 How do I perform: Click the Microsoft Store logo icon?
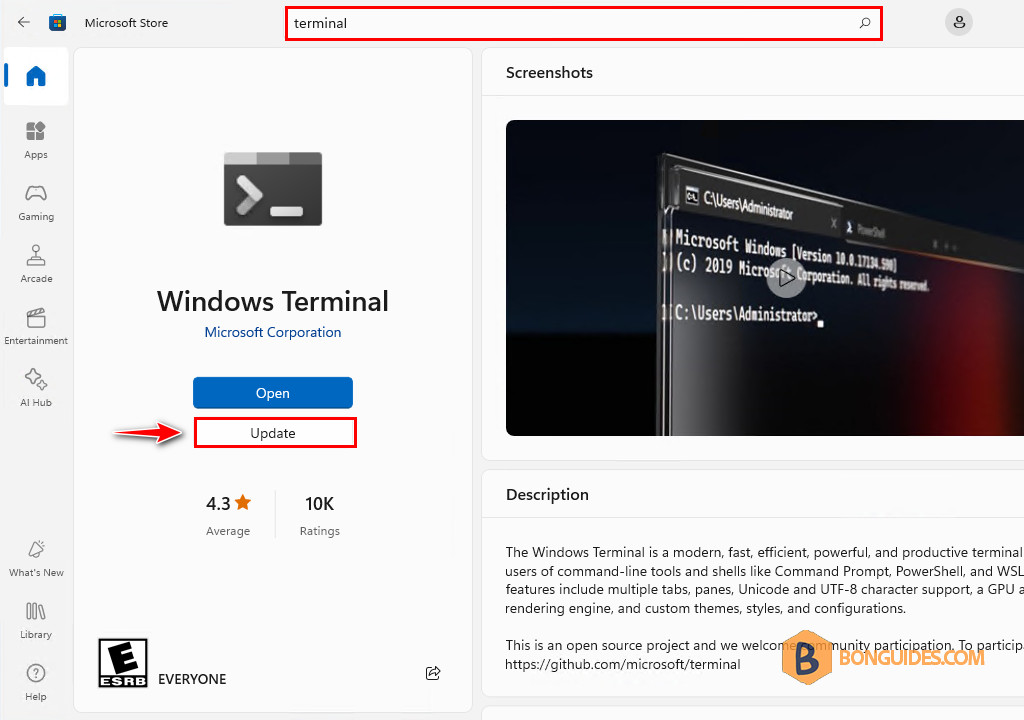point(57,23)
